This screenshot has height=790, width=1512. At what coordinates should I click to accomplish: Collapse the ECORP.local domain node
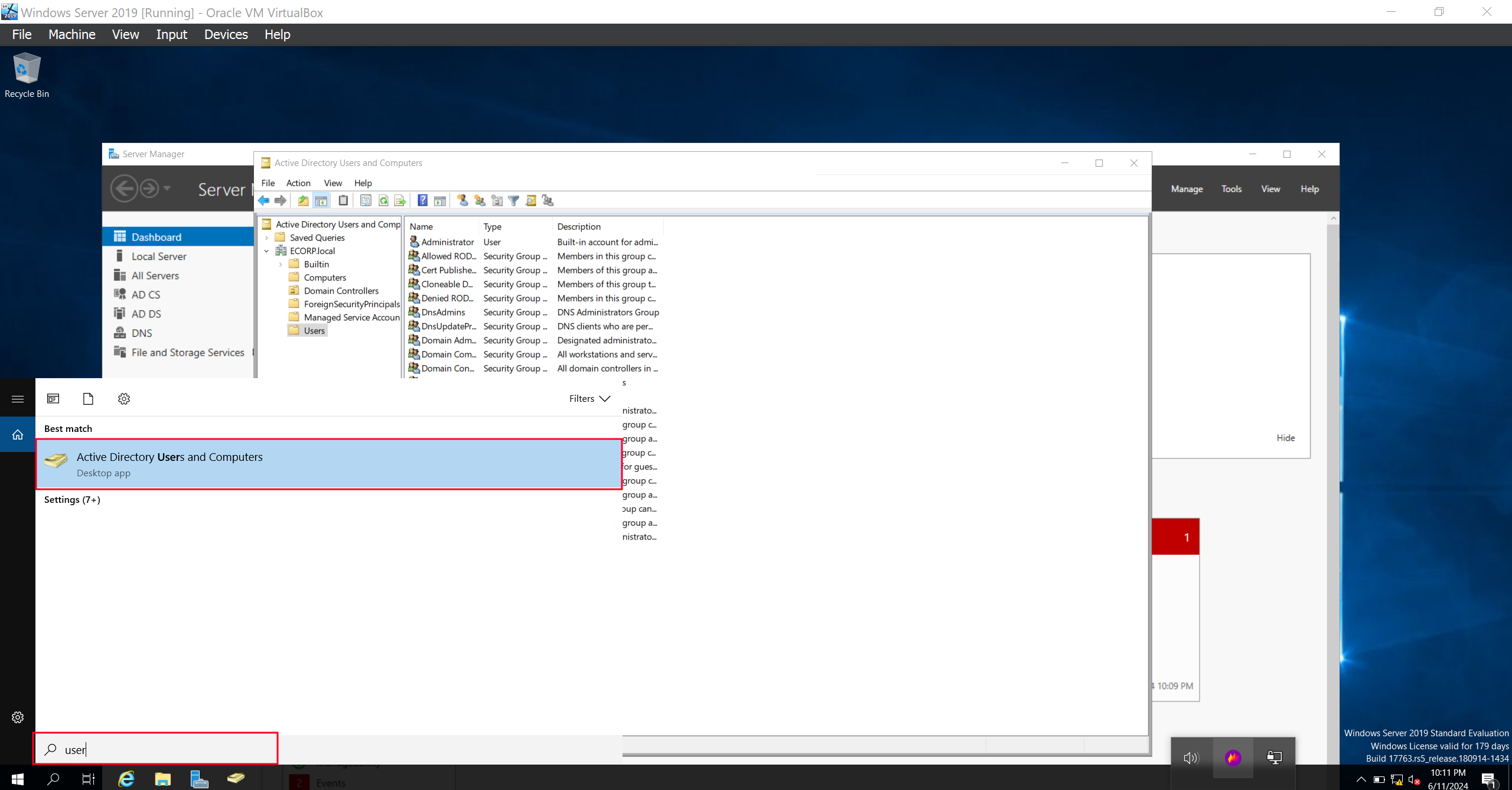[x=267, y=251]
